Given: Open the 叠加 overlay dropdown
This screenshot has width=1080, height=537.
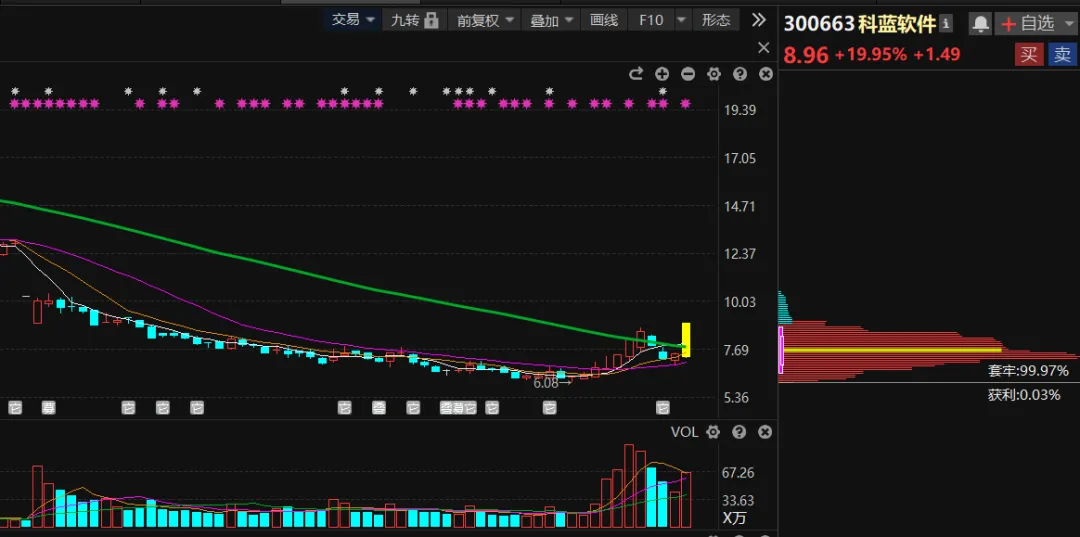Looking at the screenshot, I should (x=552, y=20).
